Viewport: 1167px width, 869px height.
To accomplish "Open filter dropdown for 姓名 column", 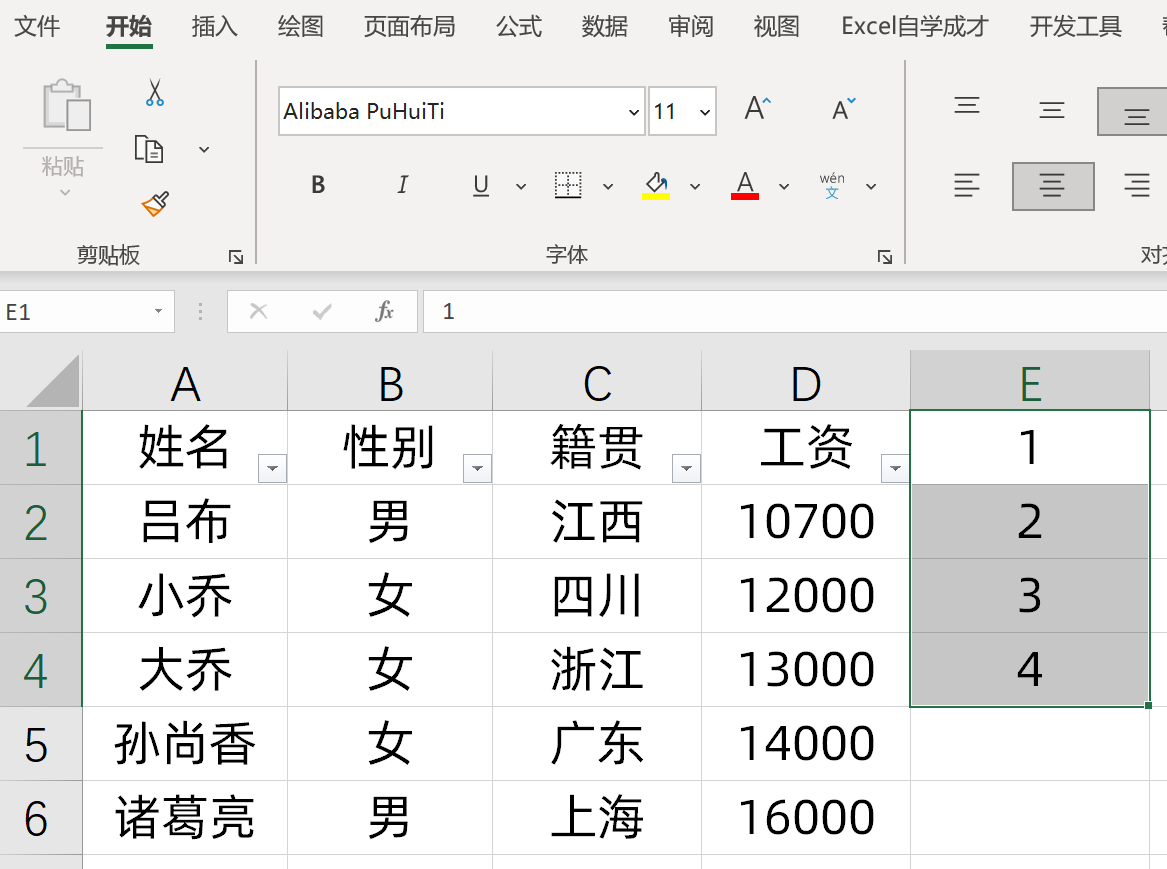I will pyautogui.click(x=272, y=468).
